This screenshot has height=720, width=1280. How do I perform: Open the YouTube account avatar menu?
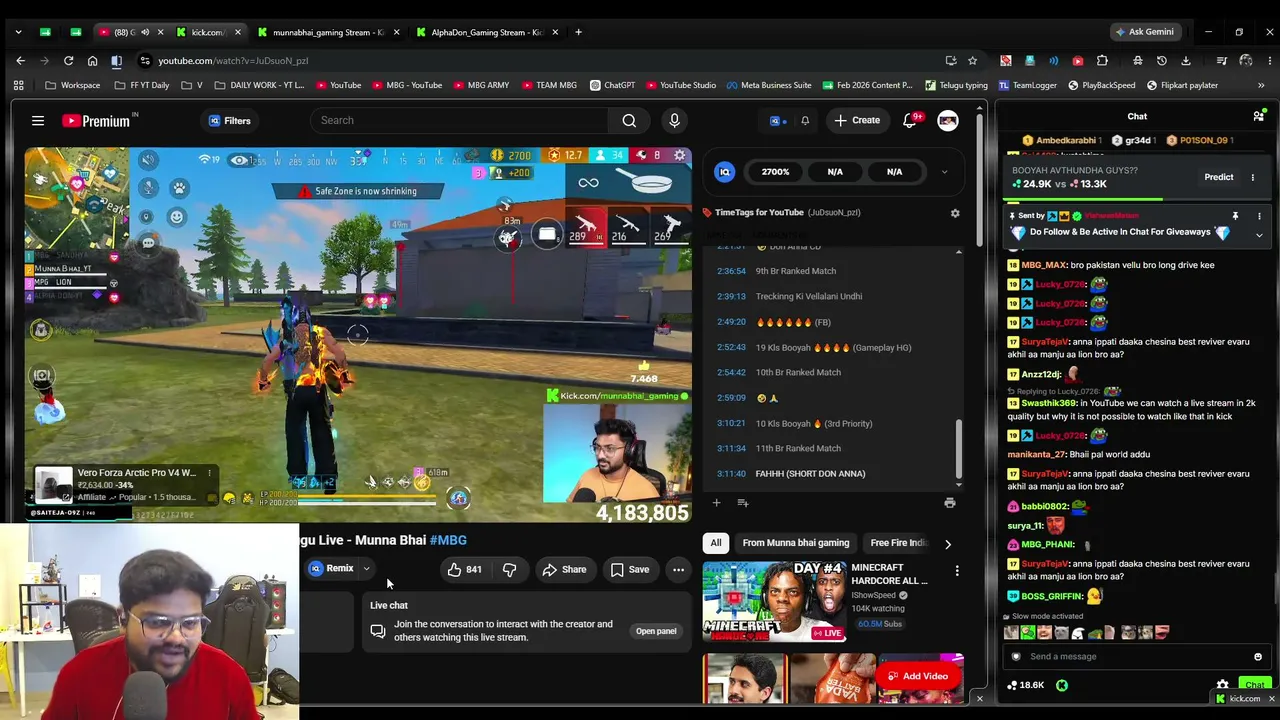tap(947, 121)
